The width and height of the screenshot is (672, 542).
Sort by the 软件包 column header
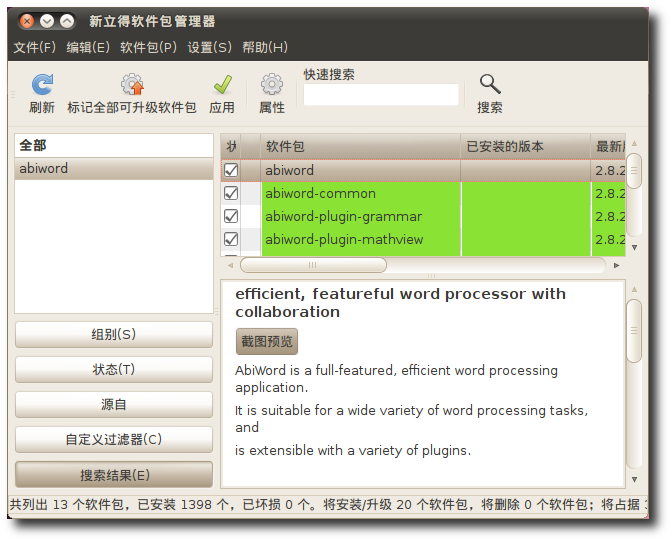[x=360, y=147]
